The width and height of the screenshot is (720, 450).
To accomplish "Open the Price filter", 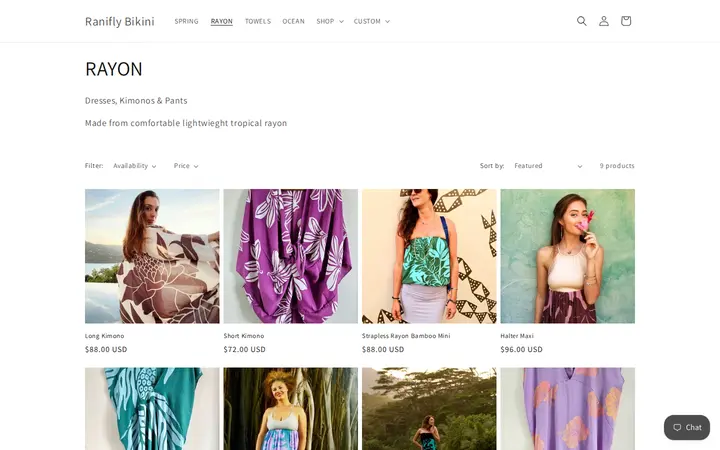I will (186, 166).
